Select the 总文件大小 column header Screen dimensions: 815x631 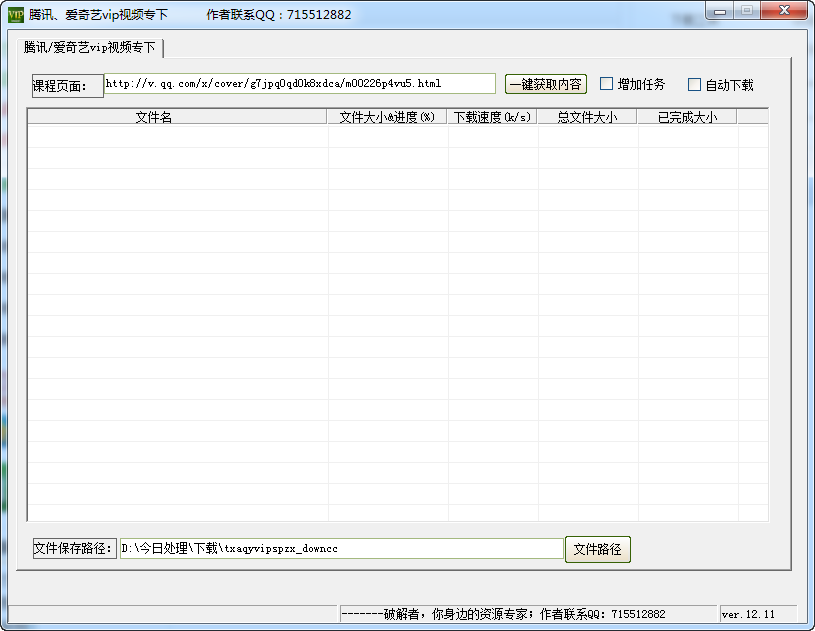point(586,117)
